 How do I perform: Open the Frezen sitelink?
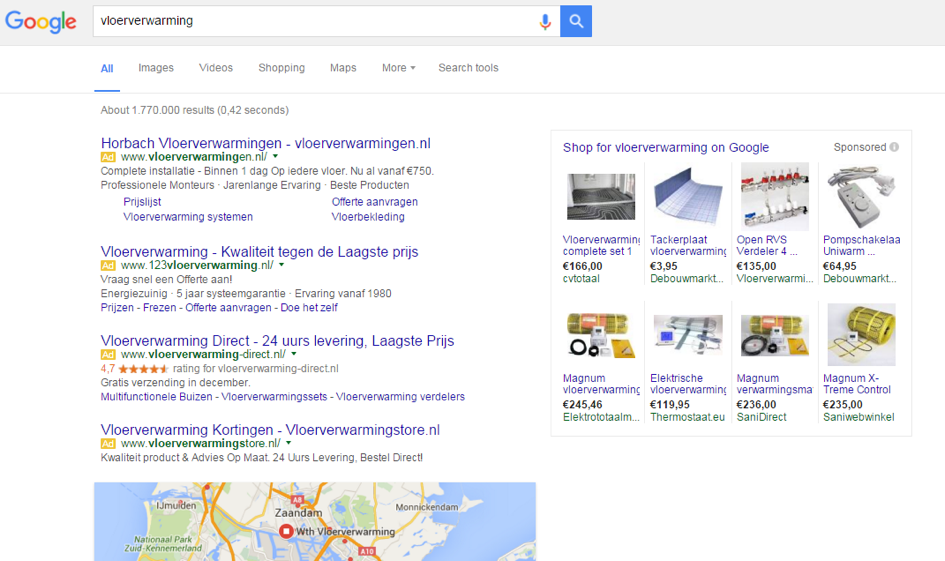click(159, 308)
